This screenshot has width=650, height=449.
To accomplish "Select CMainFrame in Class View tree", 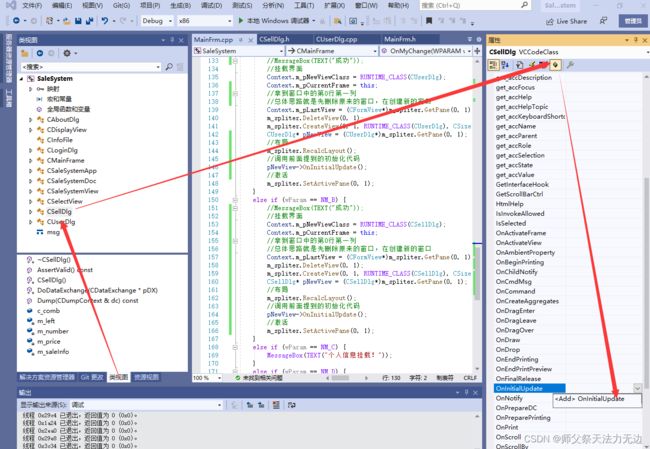I will [65, 160].
